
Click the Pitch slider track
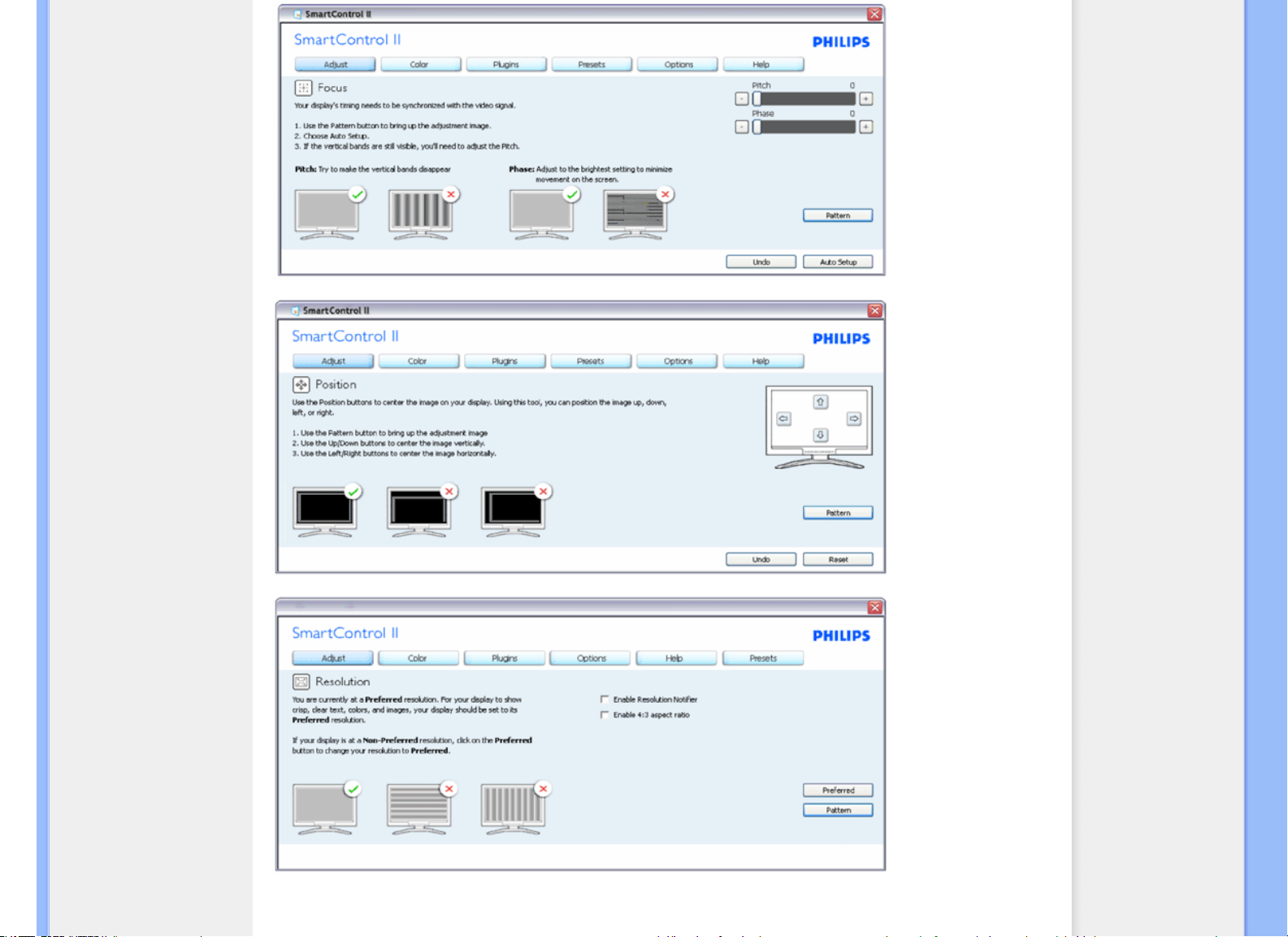pos(804,99)
